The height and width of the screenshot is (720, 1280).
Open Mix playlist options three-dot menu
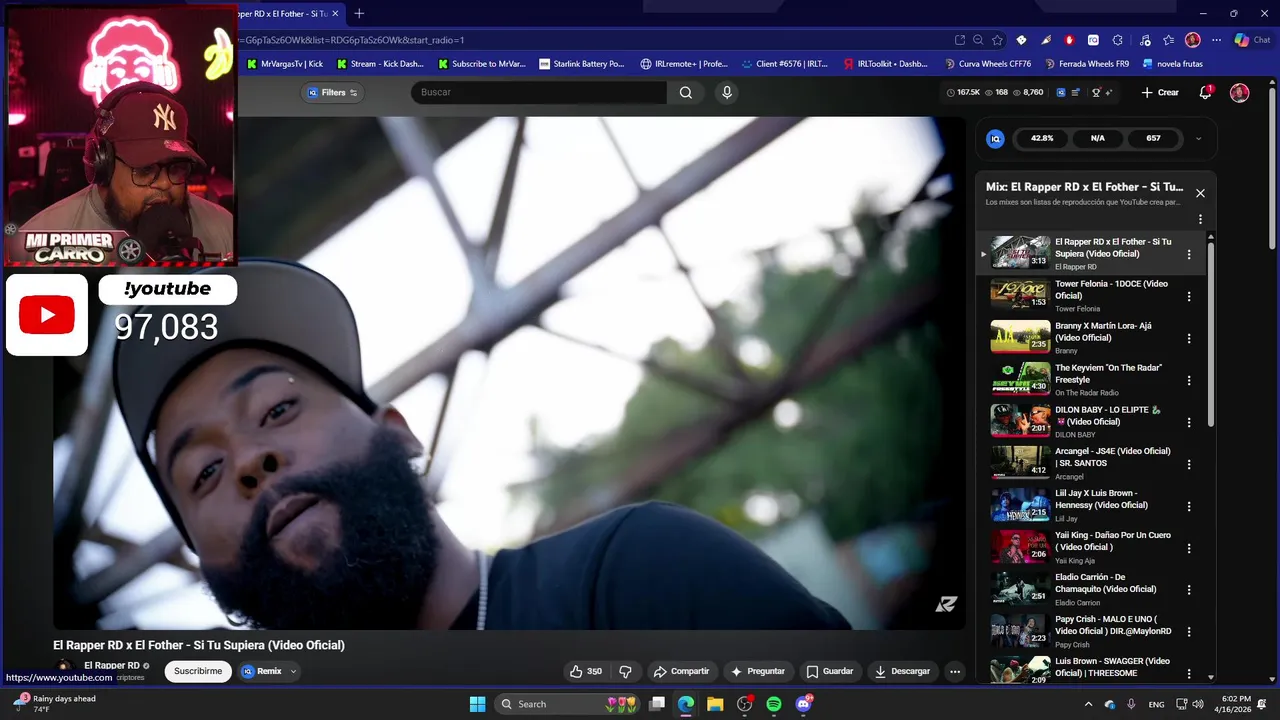[x=1200, y=219]
